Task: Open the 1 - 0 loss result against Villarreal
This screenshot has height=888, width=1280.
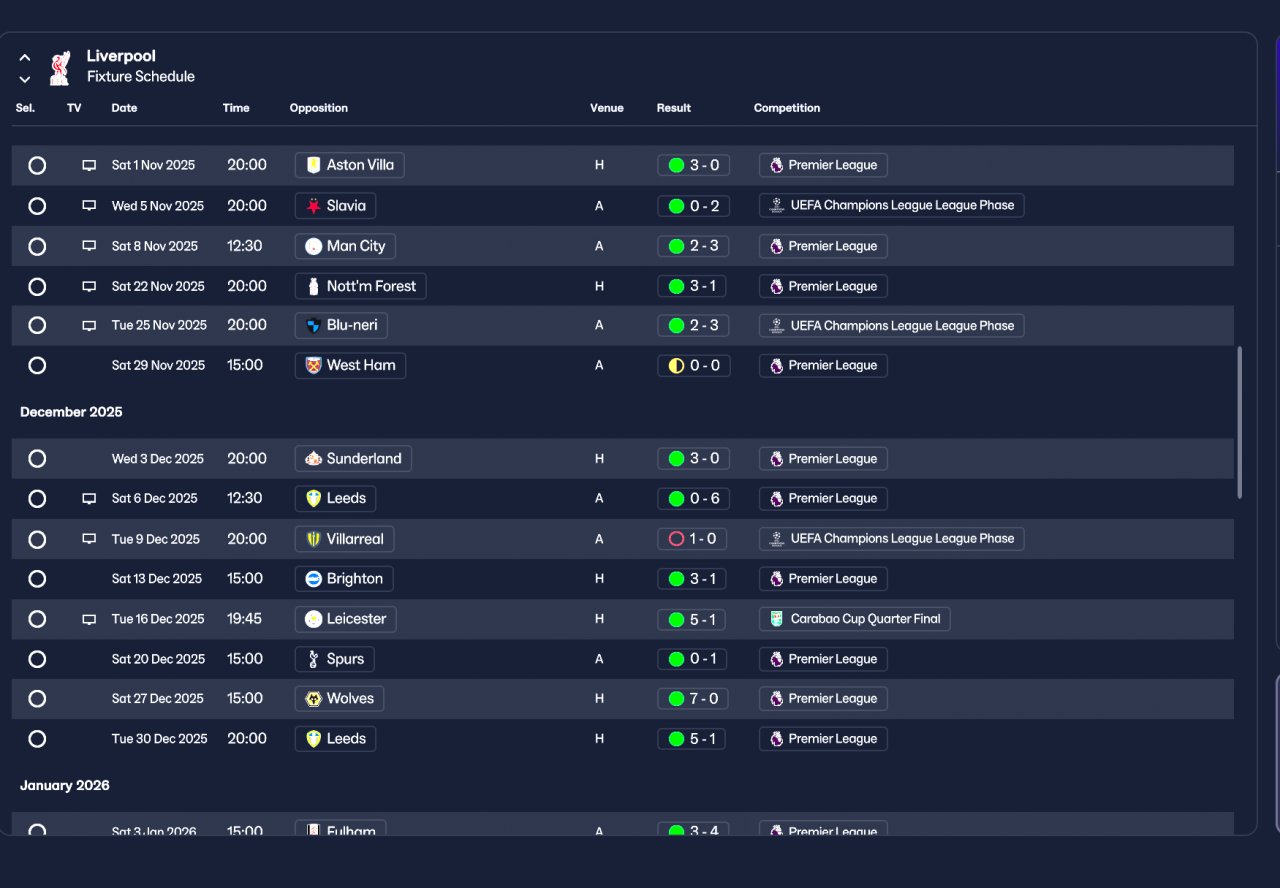Action: pyautogui.click(x=692, y=539)
